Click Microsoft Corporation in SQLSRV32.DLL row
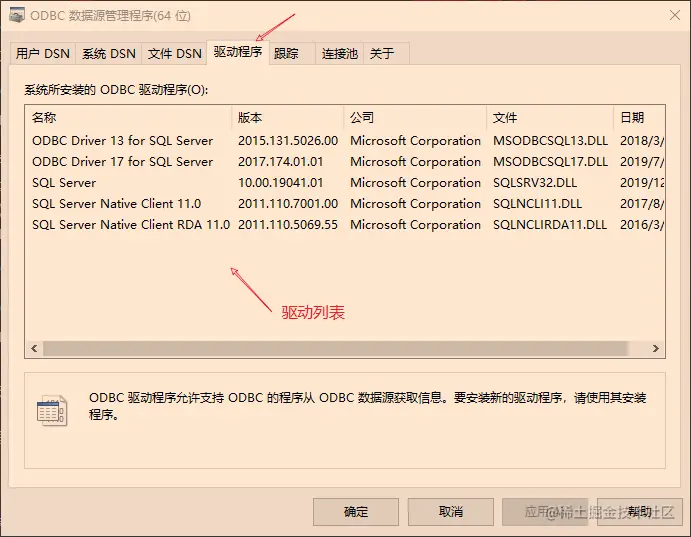 [x=415, y=183]
